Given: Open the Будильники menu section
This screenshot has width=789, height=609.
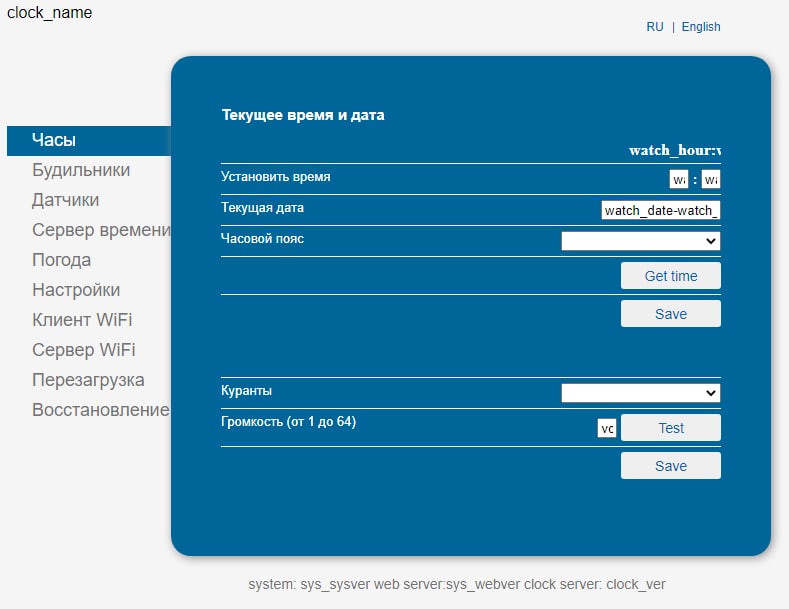Looking at the screenshot, I should [x=81, y=170].
